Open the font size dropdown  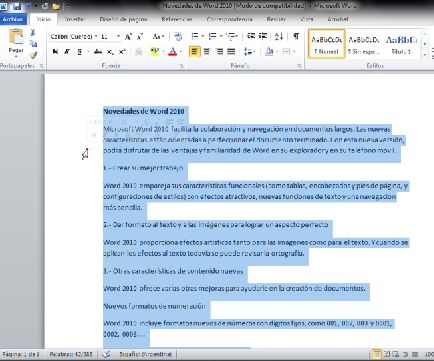[x=118, y=36]
